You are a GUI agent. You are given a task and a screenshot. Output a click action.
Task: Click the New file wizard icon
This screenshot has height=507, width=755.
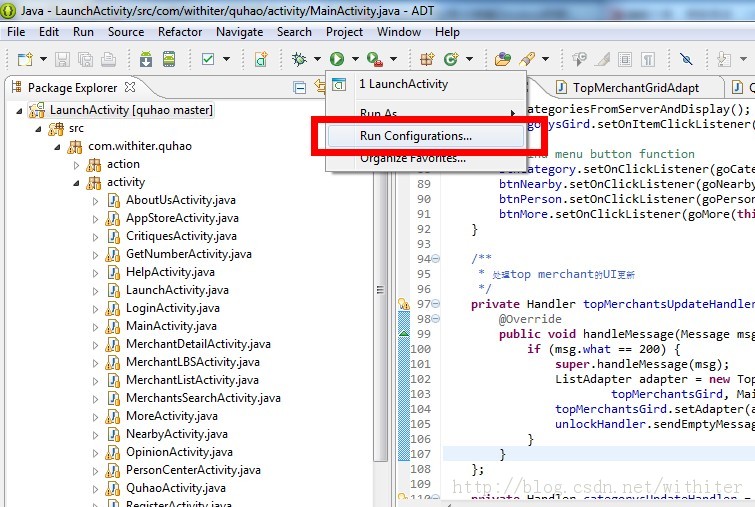(20, 59)
